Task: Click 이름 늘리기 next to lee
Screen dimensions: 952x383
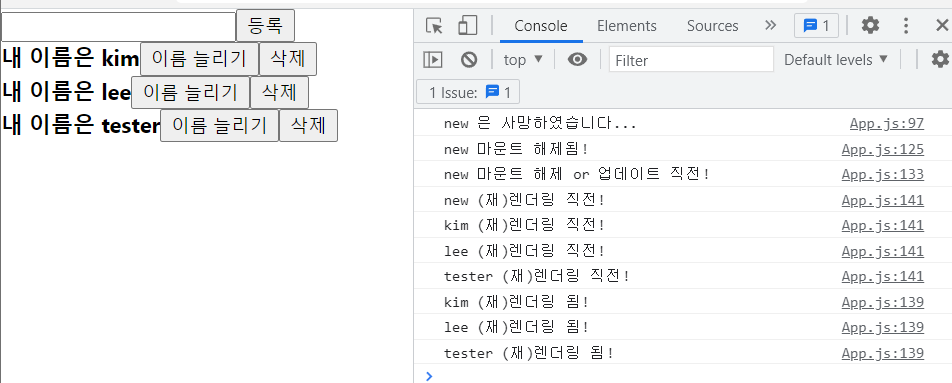Action: pos(191,92)
